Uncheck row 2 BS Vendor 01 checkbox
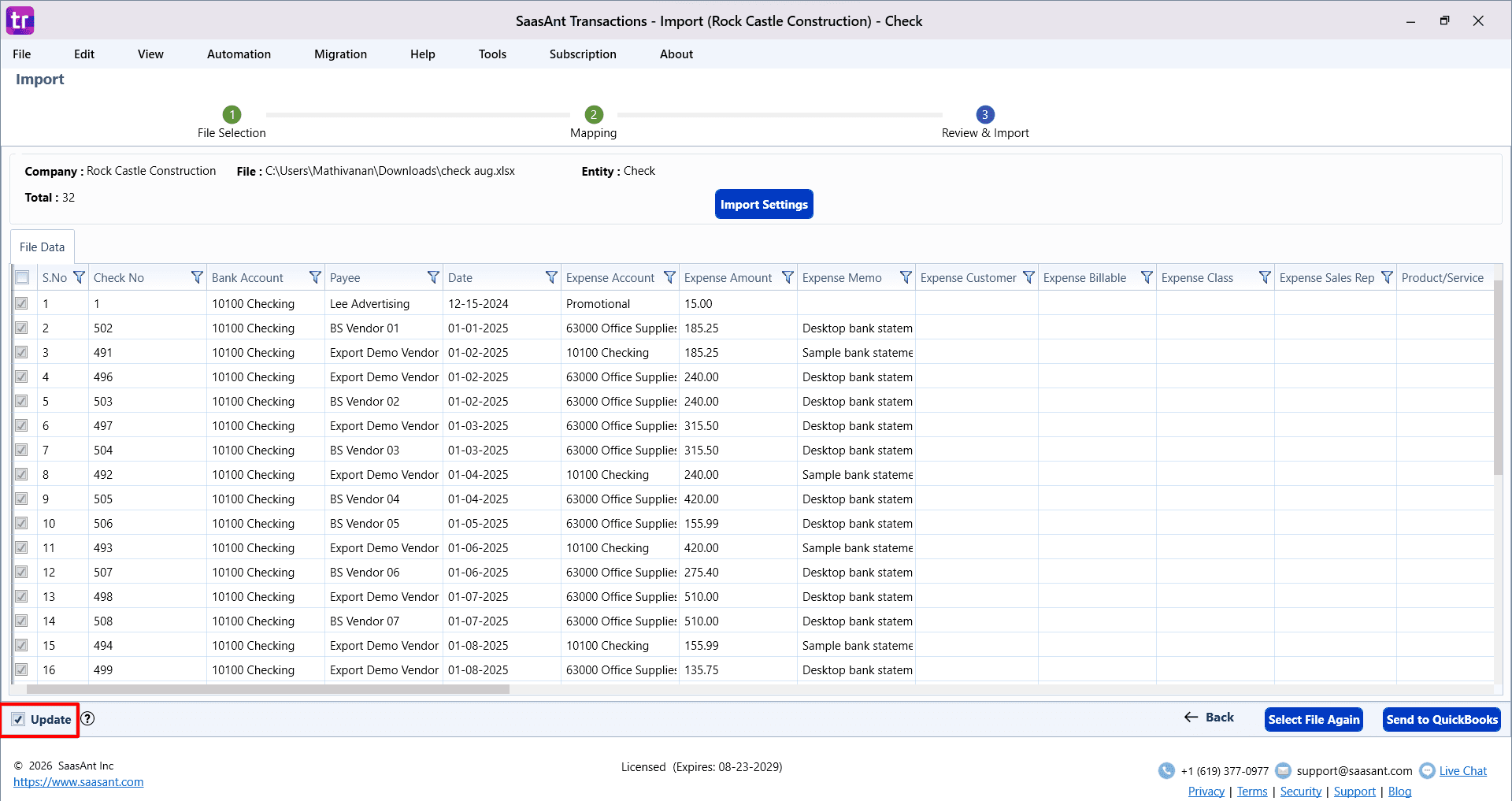 21,328
